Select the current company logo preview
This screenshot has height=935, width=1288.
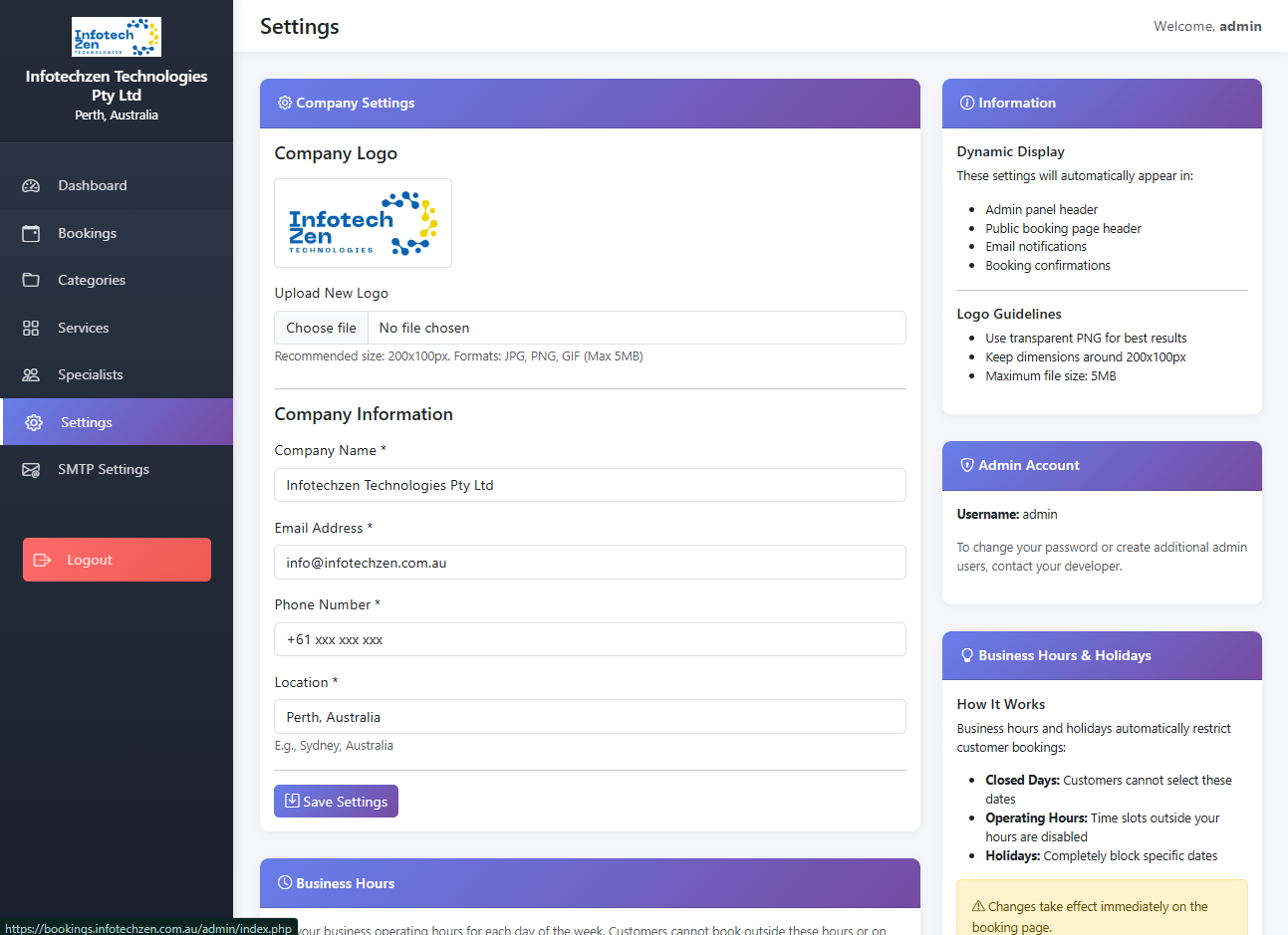[363, 222]
